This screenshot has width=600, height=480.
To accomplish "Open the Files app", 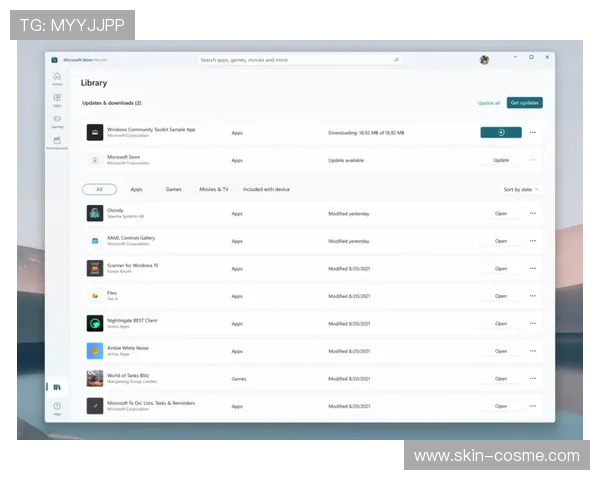I will (x=501, y=296).
